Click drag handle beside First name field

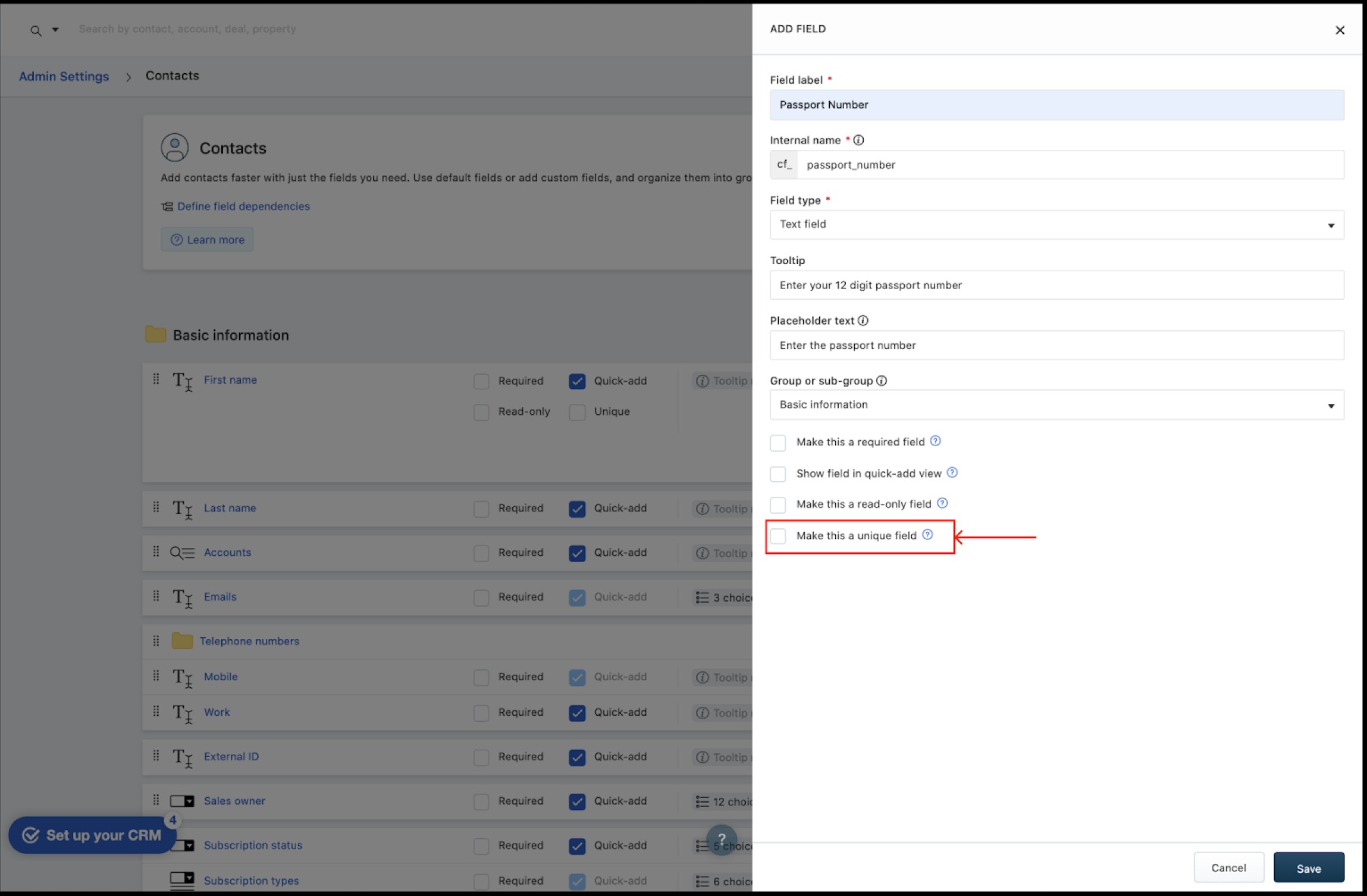point(156,380)
